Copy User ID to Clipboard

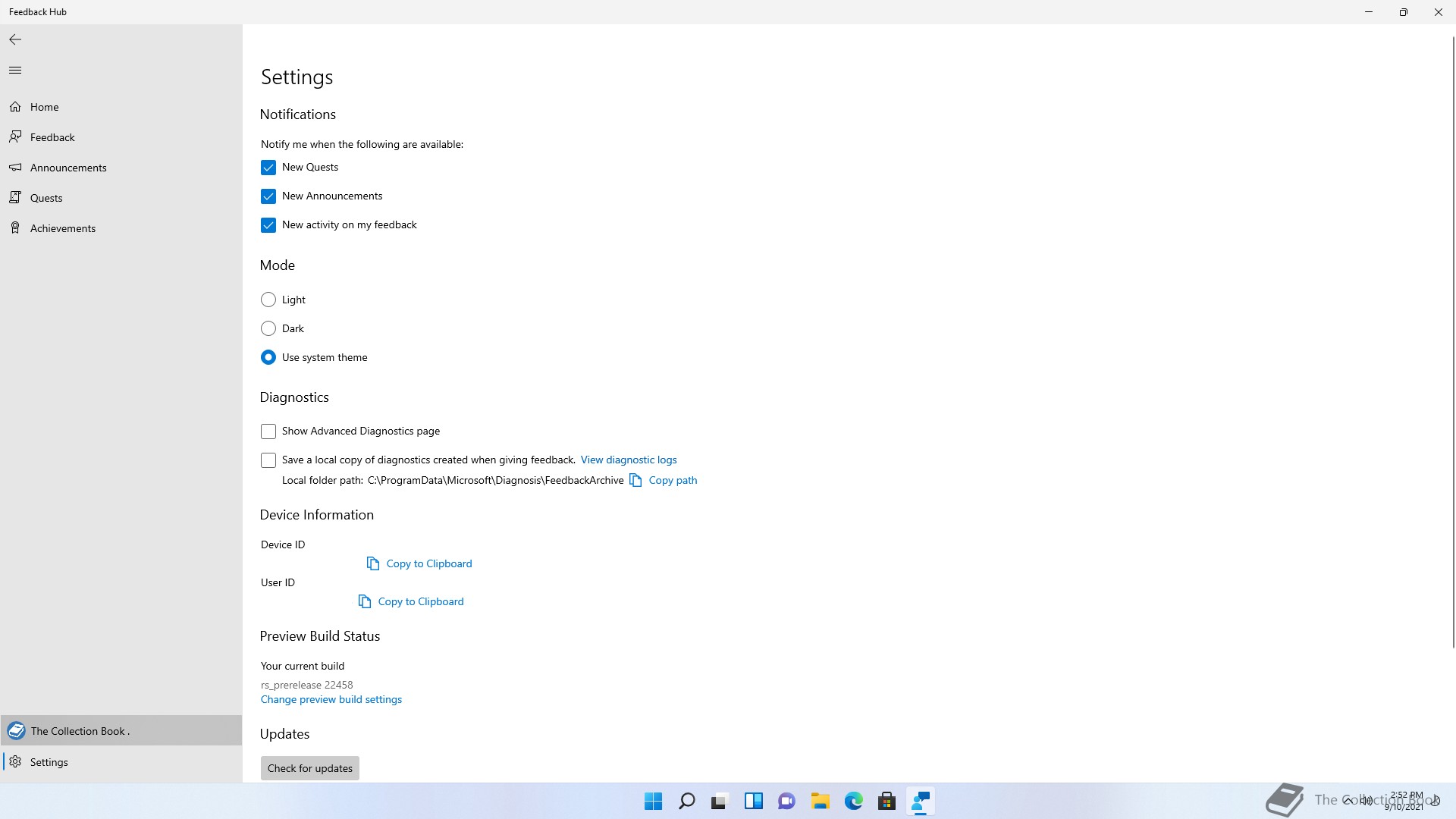pos(421,601)
